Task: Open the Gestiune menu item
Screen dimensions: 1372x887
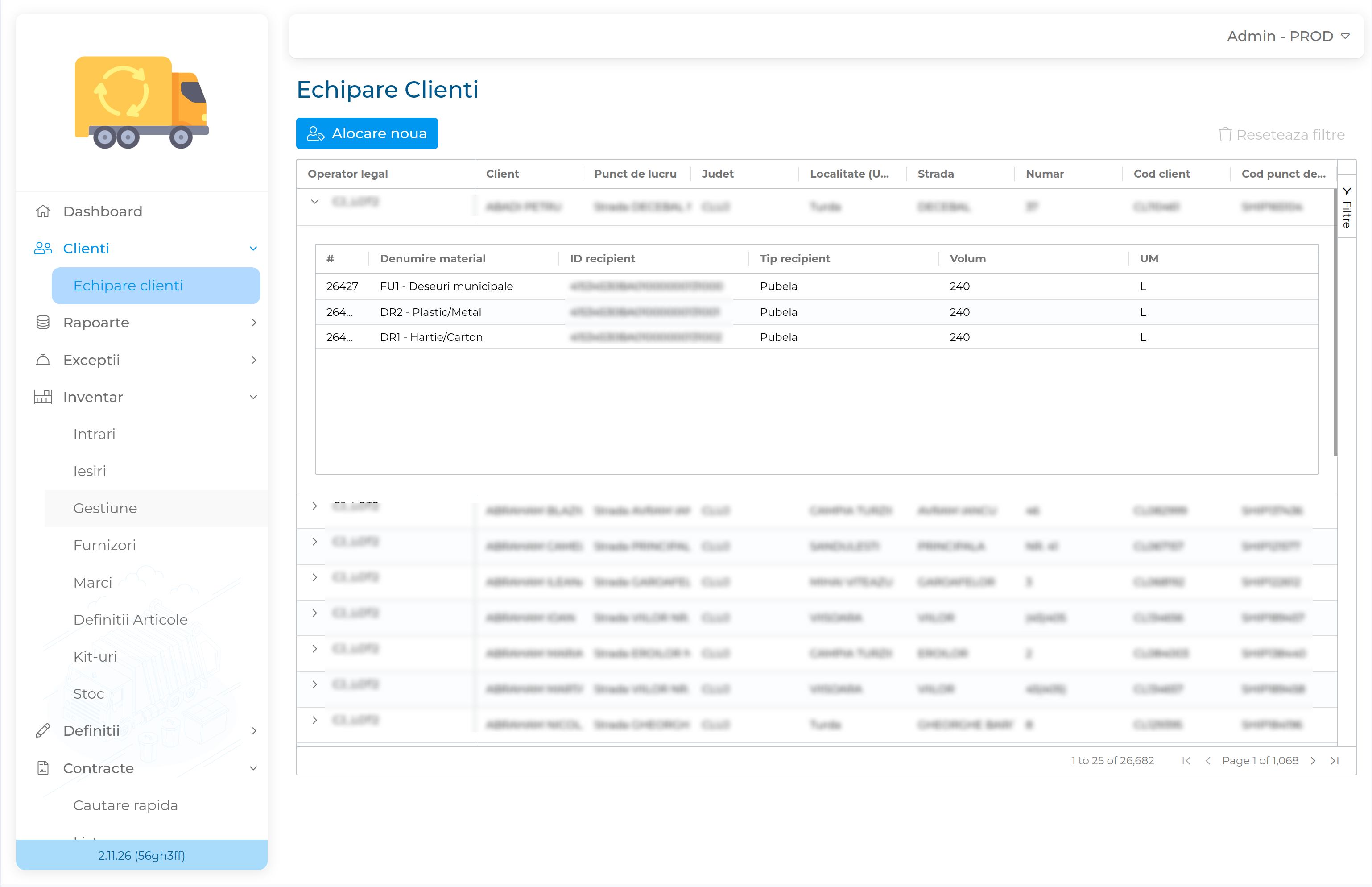Action: tap(105, 508)
